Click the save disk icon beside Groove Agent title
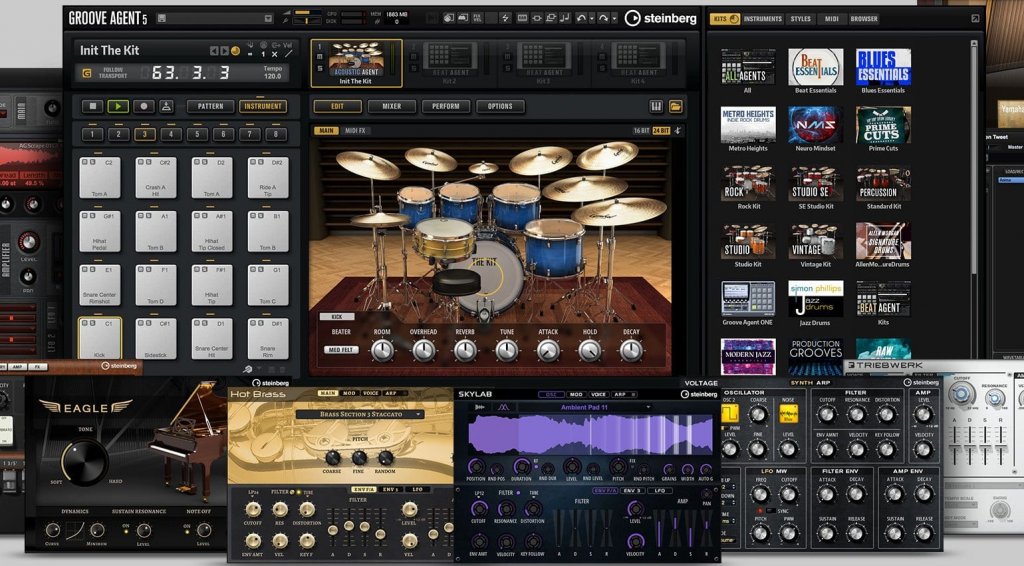The image size is (1024, 566). 161,18
